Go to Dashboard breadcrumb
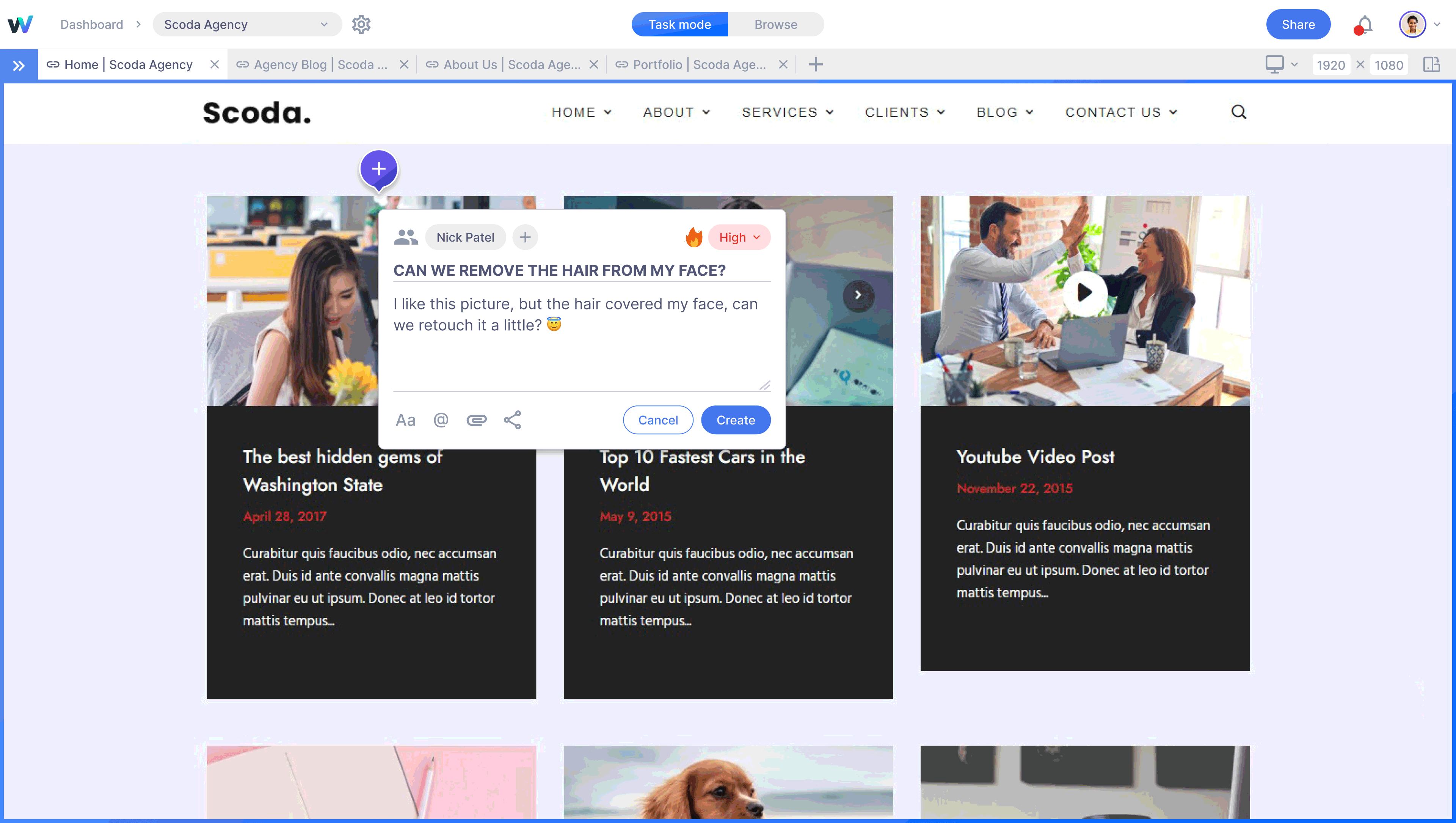The width and height of the screenshot is (1456, 823). pos(91,24)
